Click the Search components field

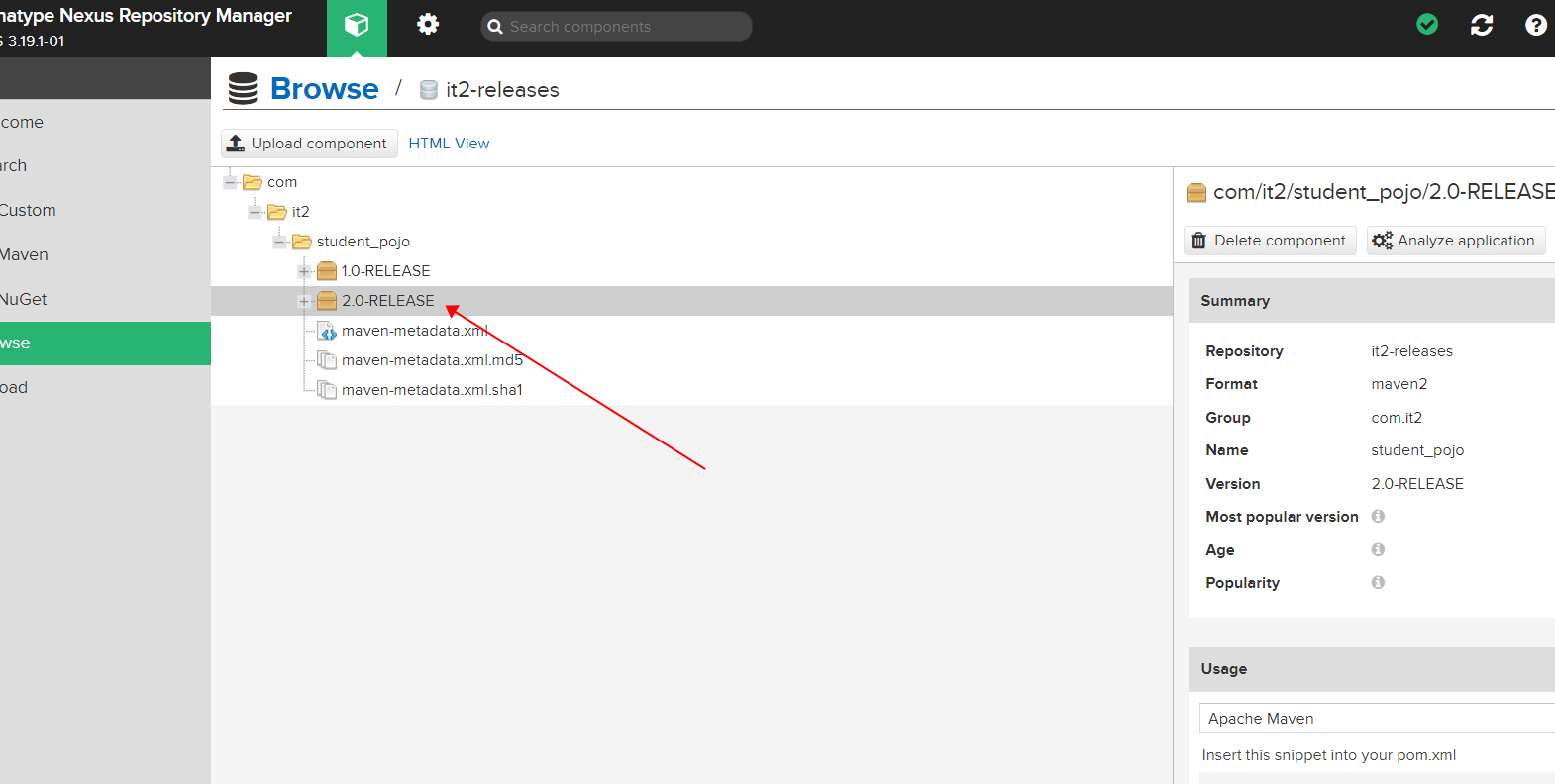616,27
